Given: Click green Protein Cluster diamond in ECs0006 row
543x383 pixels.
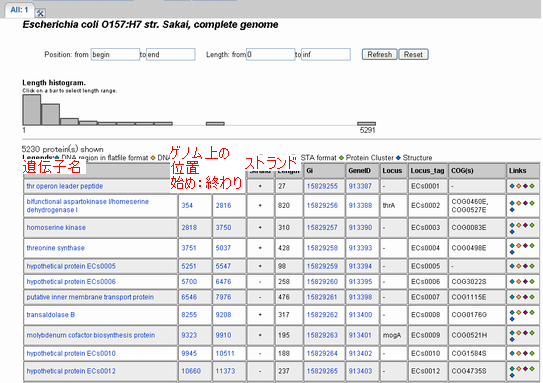Looking at the screenshot, I should pos(532,282).
